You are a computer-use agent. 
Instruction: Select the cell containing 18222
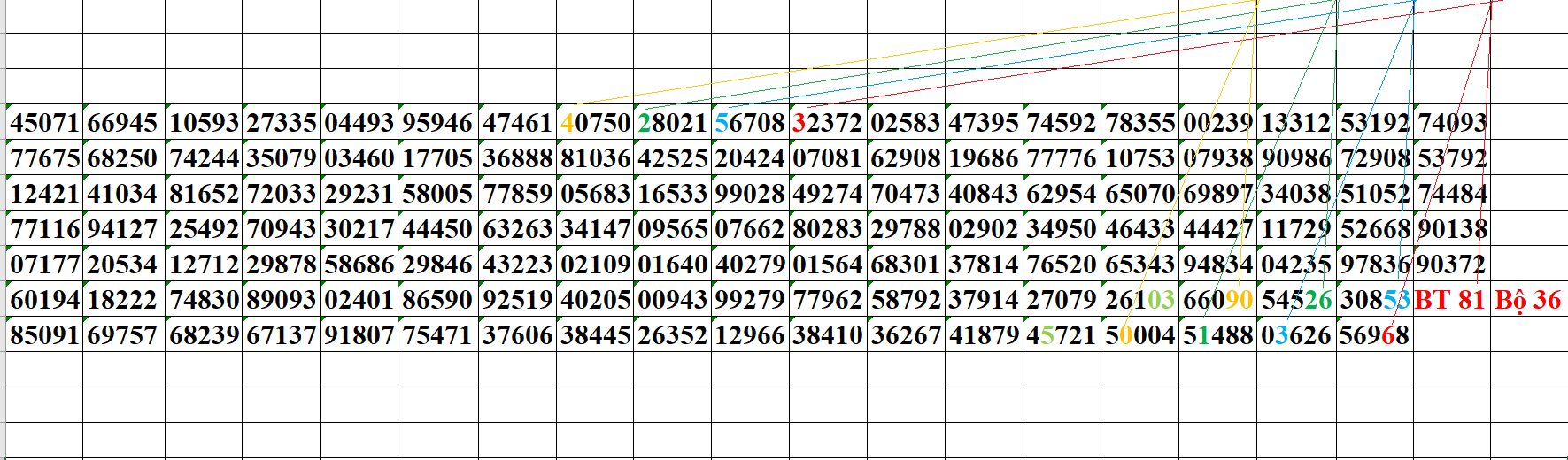coord(122,300)
